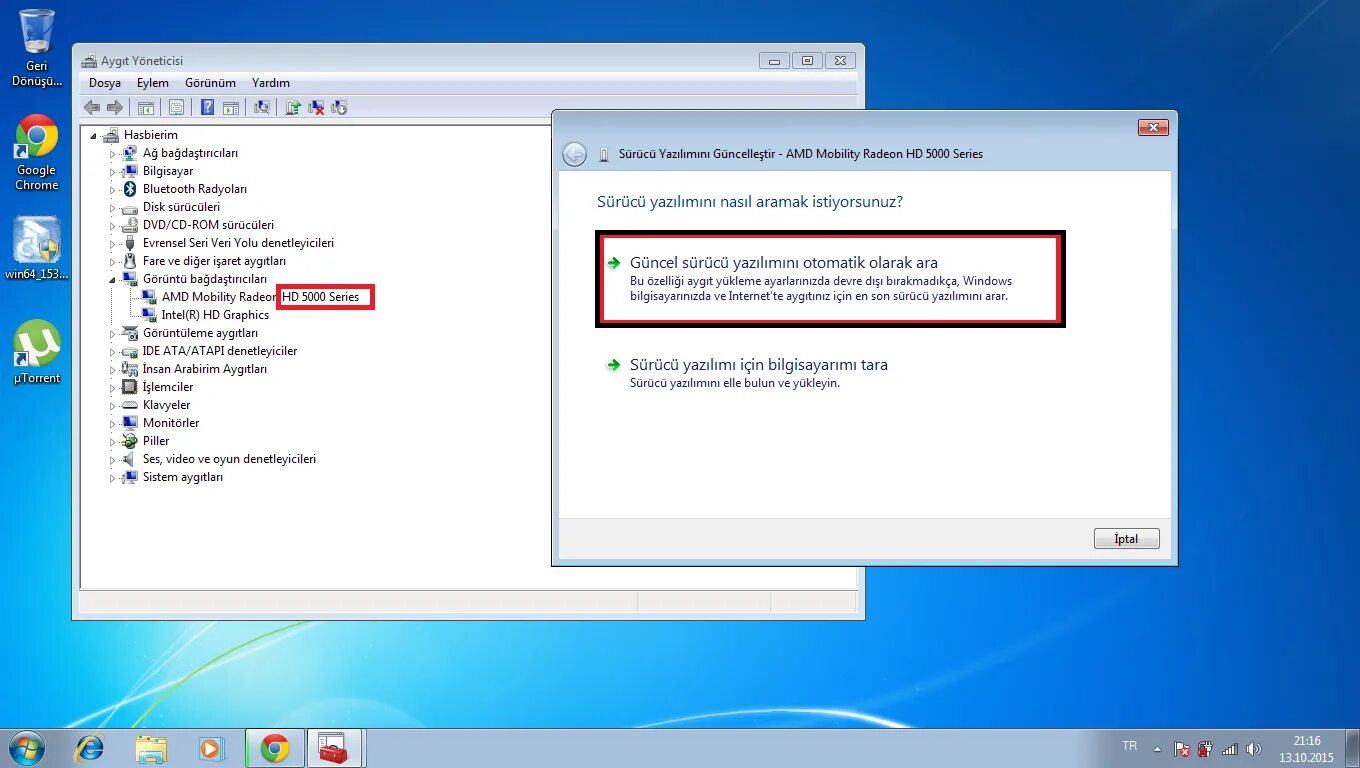
Task: Open the Görünüm menu
Action: (210, 83)
